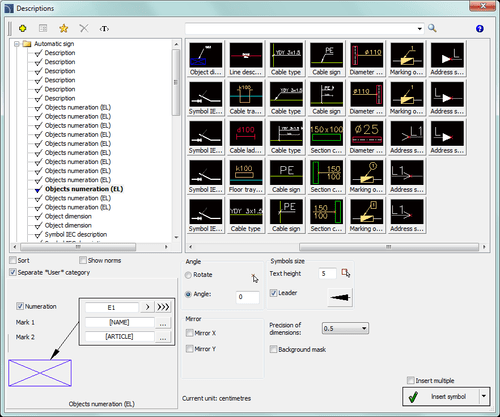Choose the Floor tray symbol thumbnail

(246, 176)
